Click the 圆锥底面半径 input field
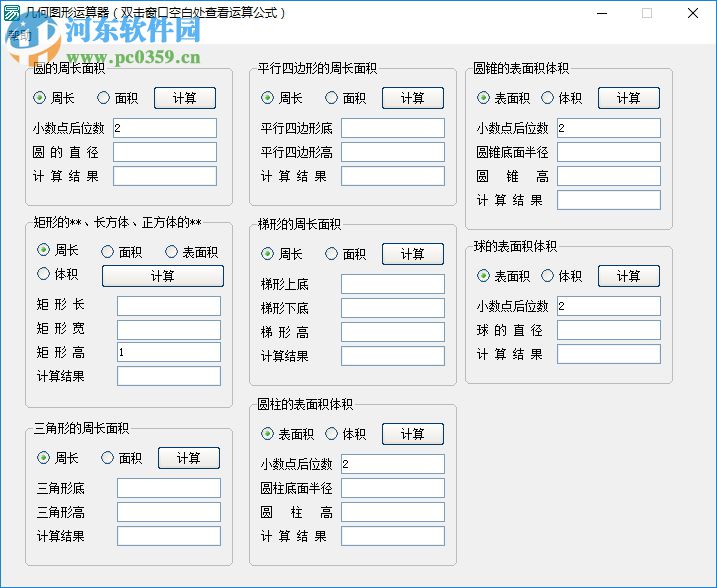 (609, 152)
